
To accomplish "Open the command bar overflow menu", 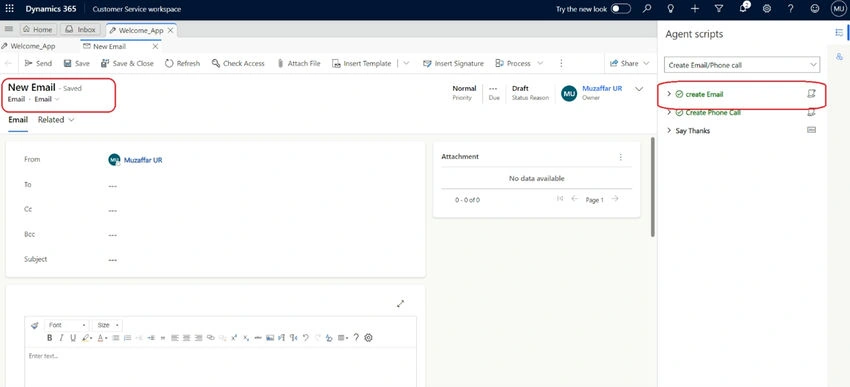I will 561,63.
